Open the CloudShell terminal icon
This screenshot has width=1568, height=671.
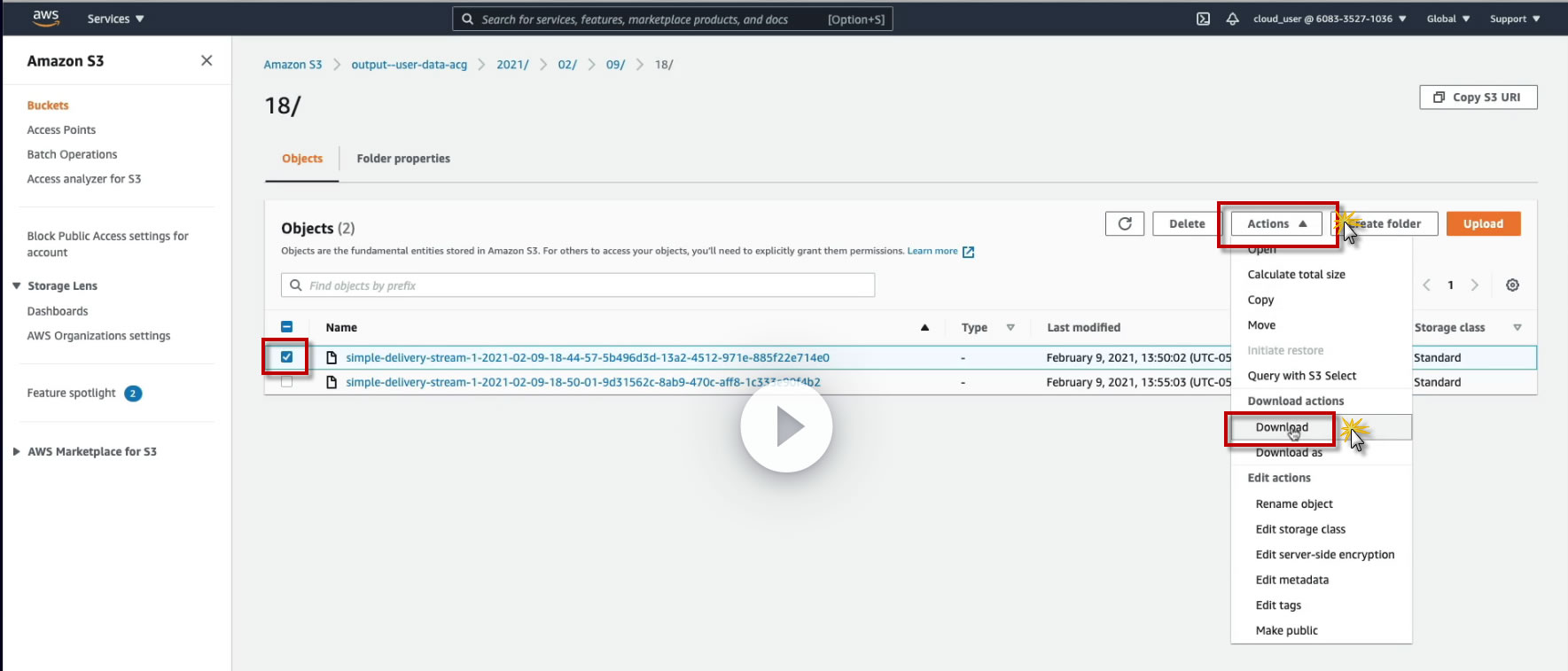[1203, 19]
